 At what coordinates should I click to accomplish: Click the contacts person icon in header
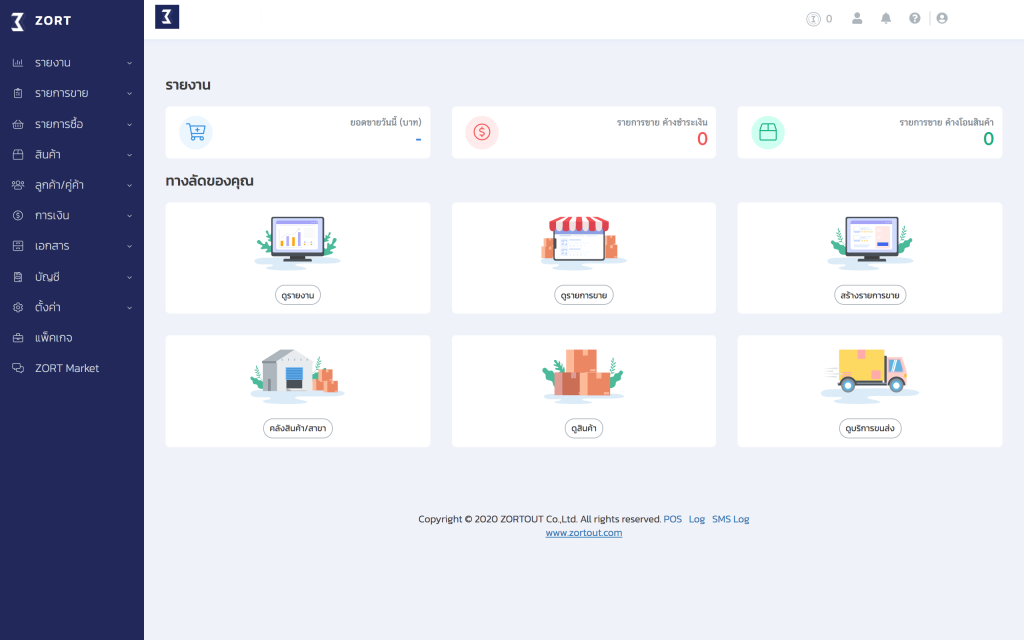[857, 18]
